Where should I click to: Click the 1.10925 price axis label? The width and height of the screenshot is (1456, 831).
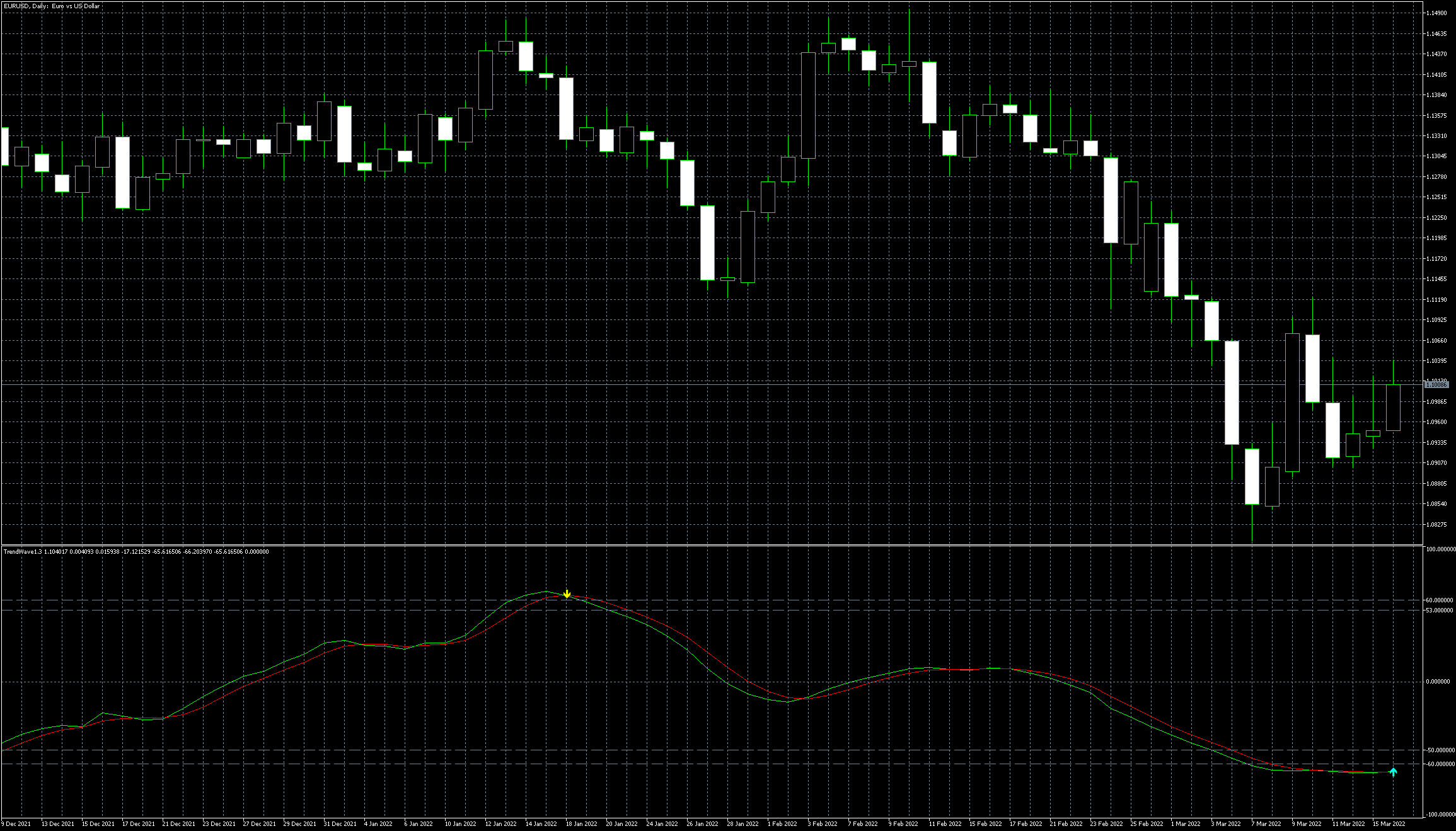[x=1436, y=320]
